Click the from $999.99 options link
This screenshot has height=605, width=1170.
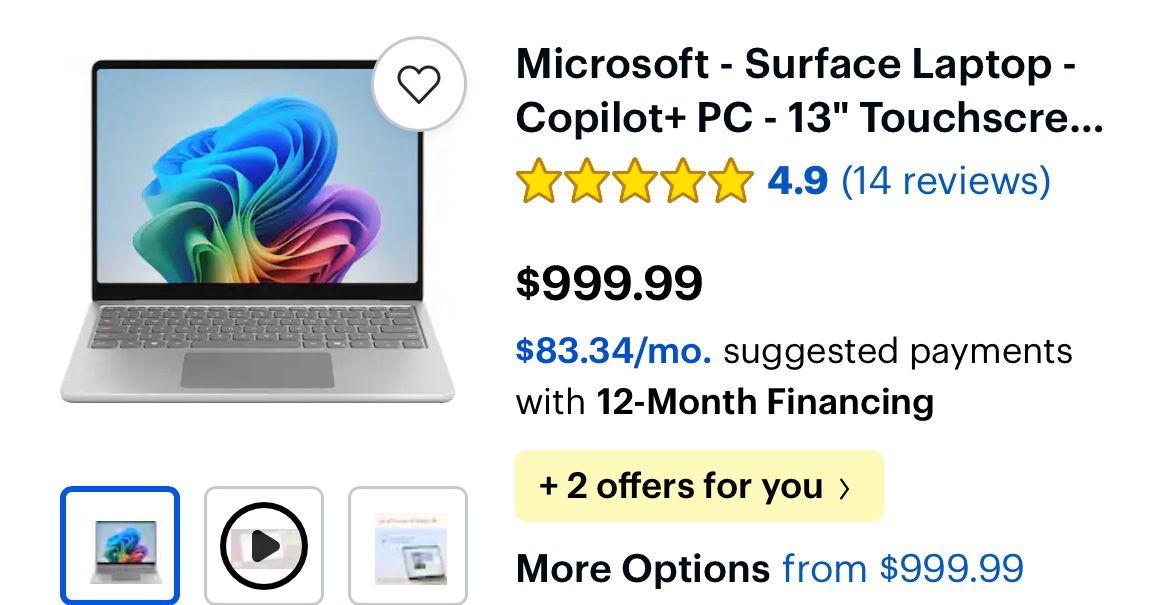coord(903,569)
